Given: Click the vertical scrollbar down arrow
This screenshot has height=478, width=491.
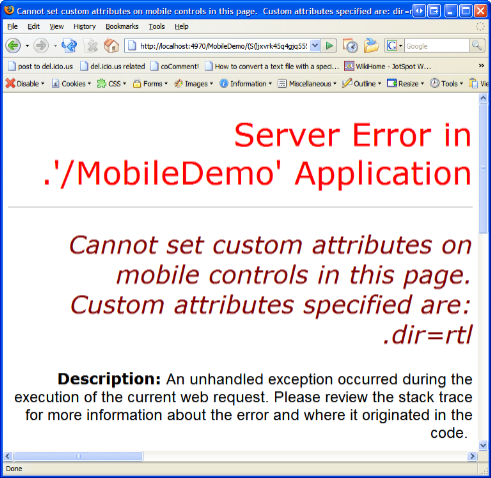Looking at the screenshot, I should click(x=483, y=445).
